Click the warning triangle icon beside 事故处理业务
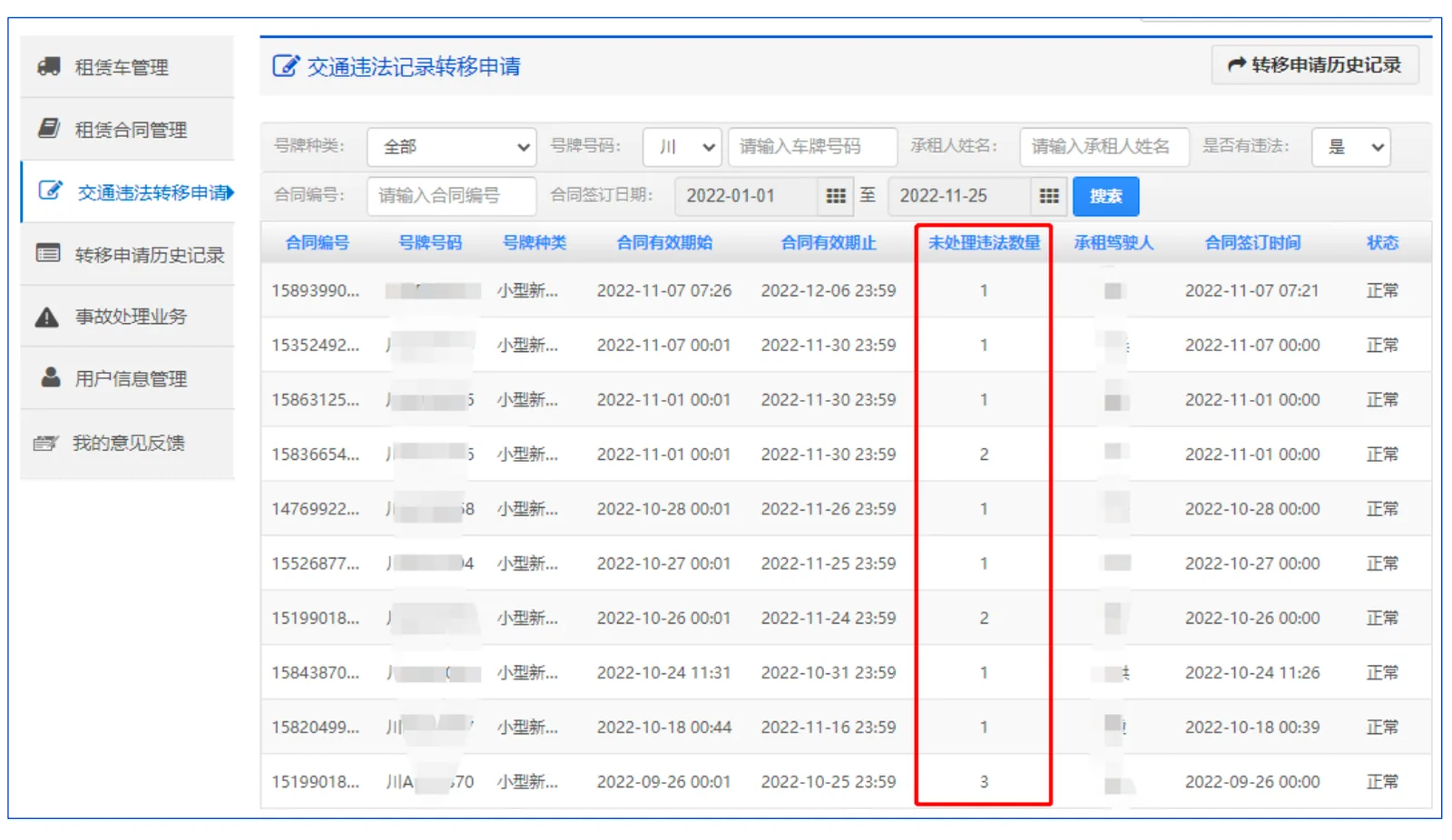This screenshot has width=1452, height=840. [47, 317]
